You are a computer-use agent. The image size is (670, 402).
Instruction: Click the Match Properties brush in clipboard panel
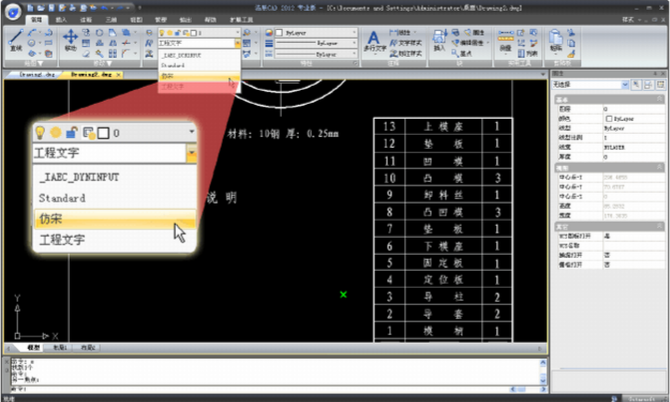(571, 54)
